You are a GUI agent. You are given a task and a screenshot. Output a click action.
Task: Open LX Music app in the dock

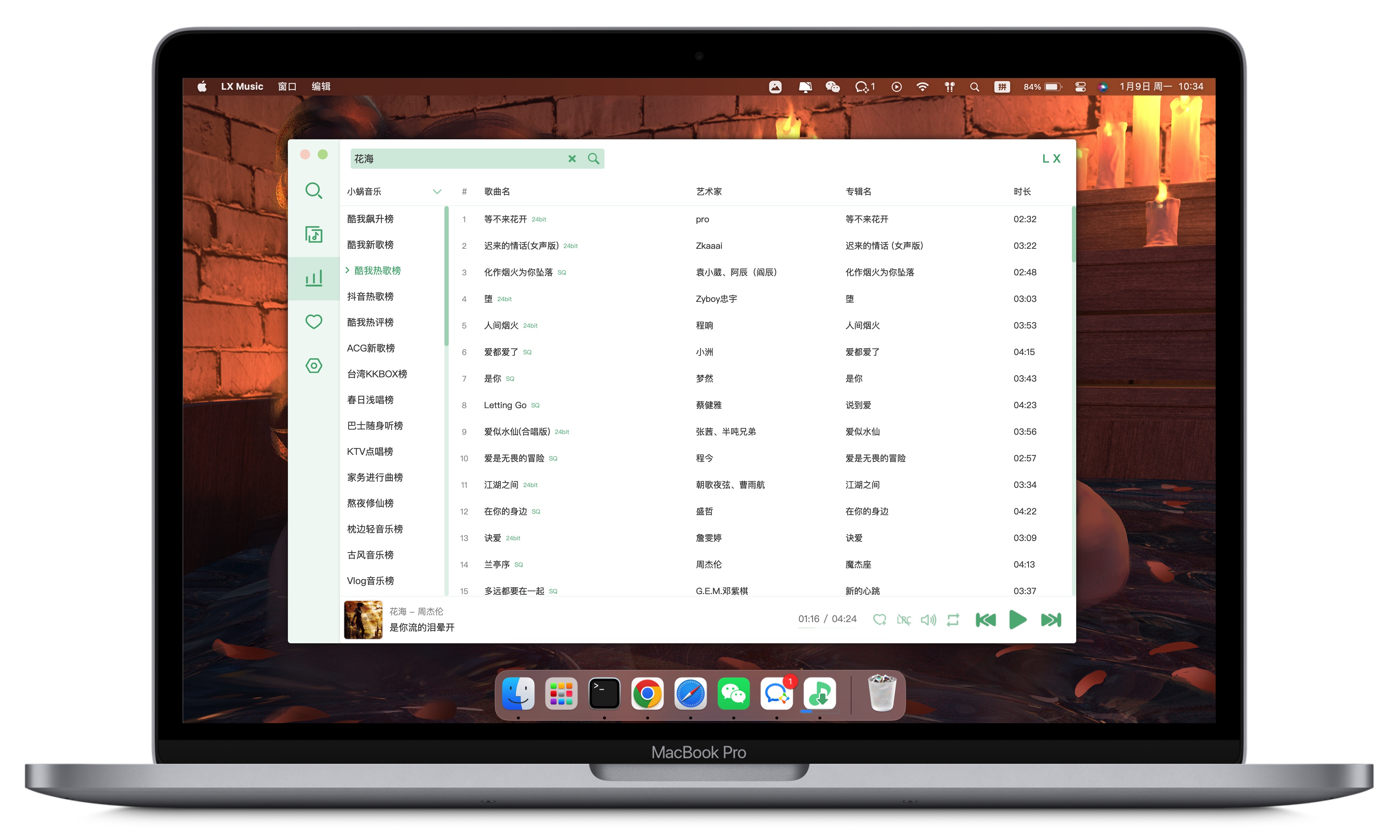(x=820, y=693)
